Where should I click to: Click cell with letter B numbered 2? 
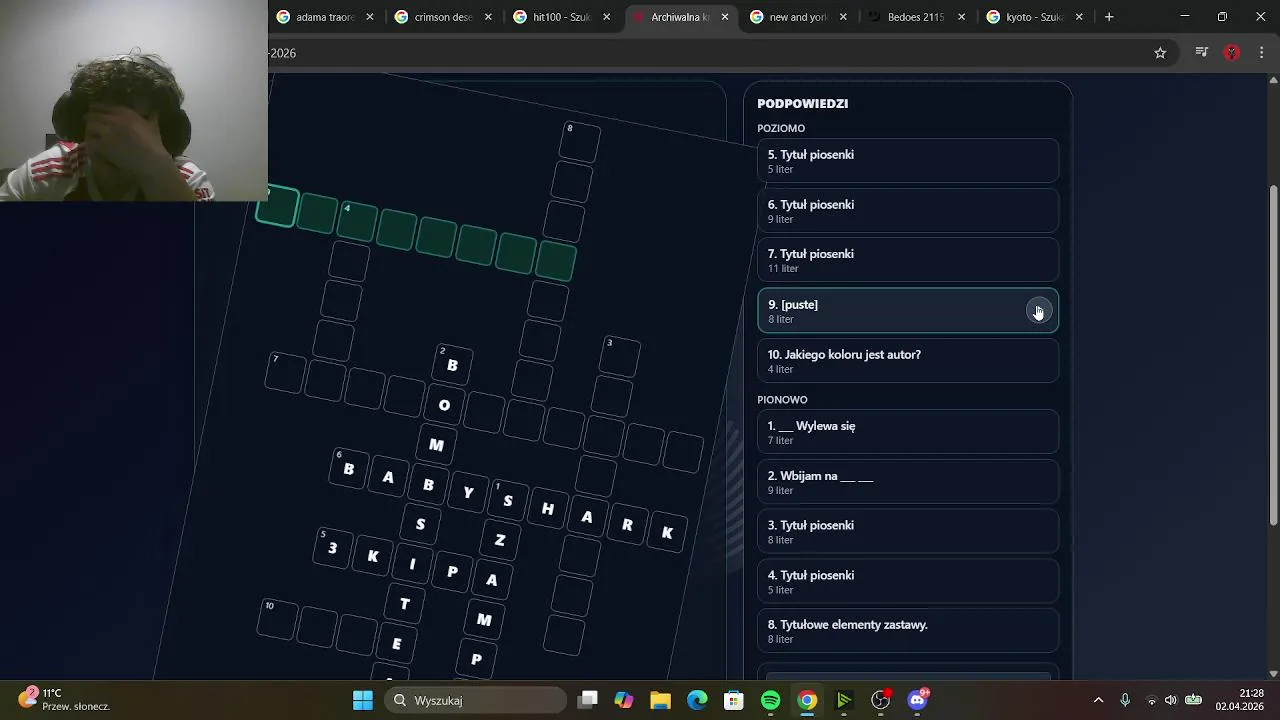tap(452, 365)
